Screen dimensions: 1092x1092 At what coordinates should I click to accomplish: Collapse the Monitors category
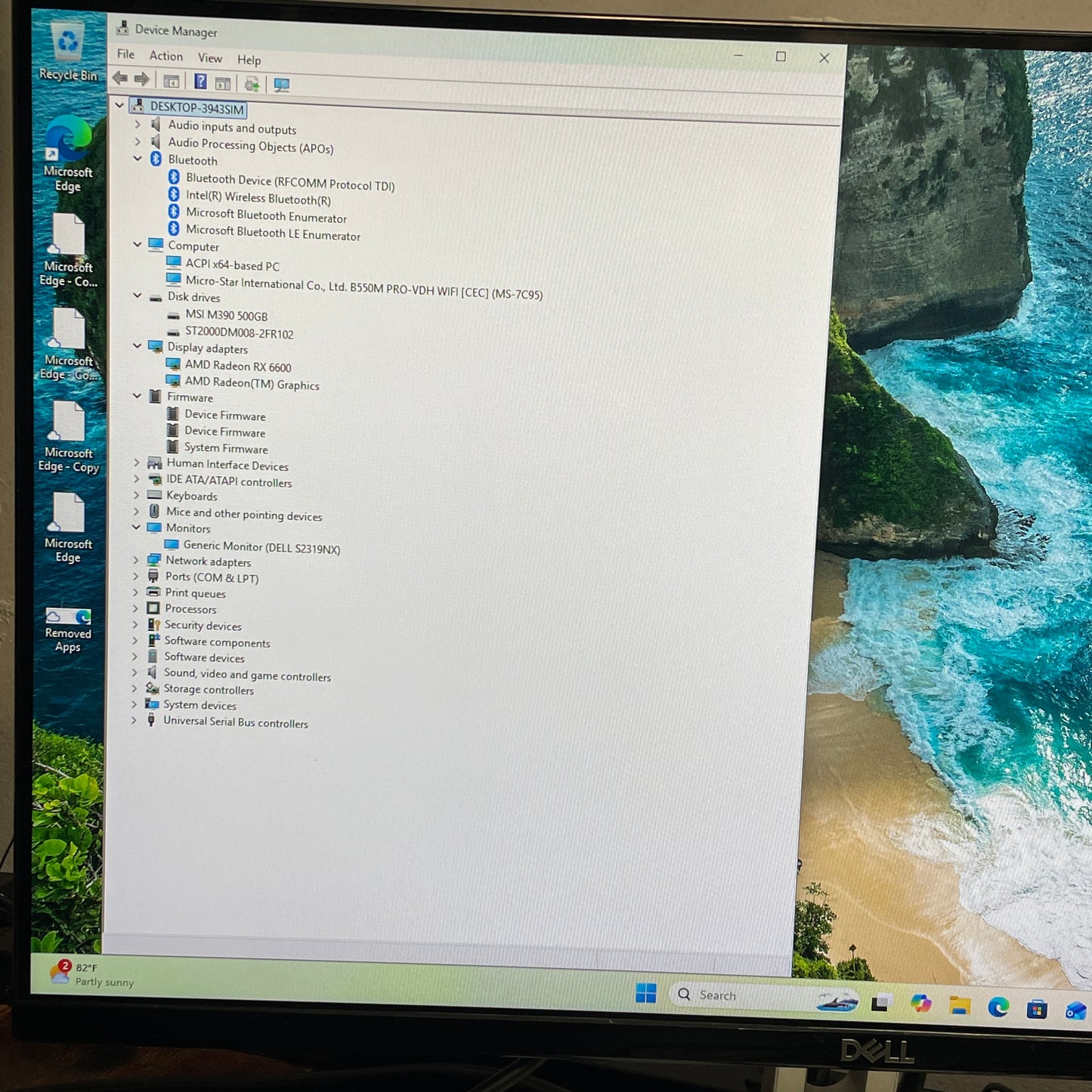click(136, 527)
